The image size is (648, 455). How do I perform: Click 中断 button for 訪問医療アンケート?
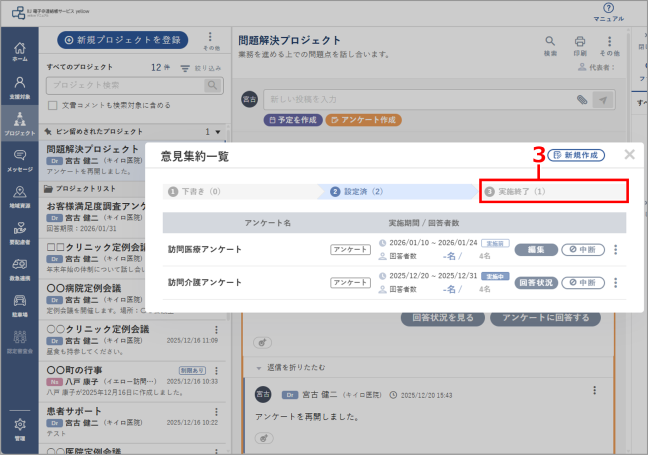(583, 250)
